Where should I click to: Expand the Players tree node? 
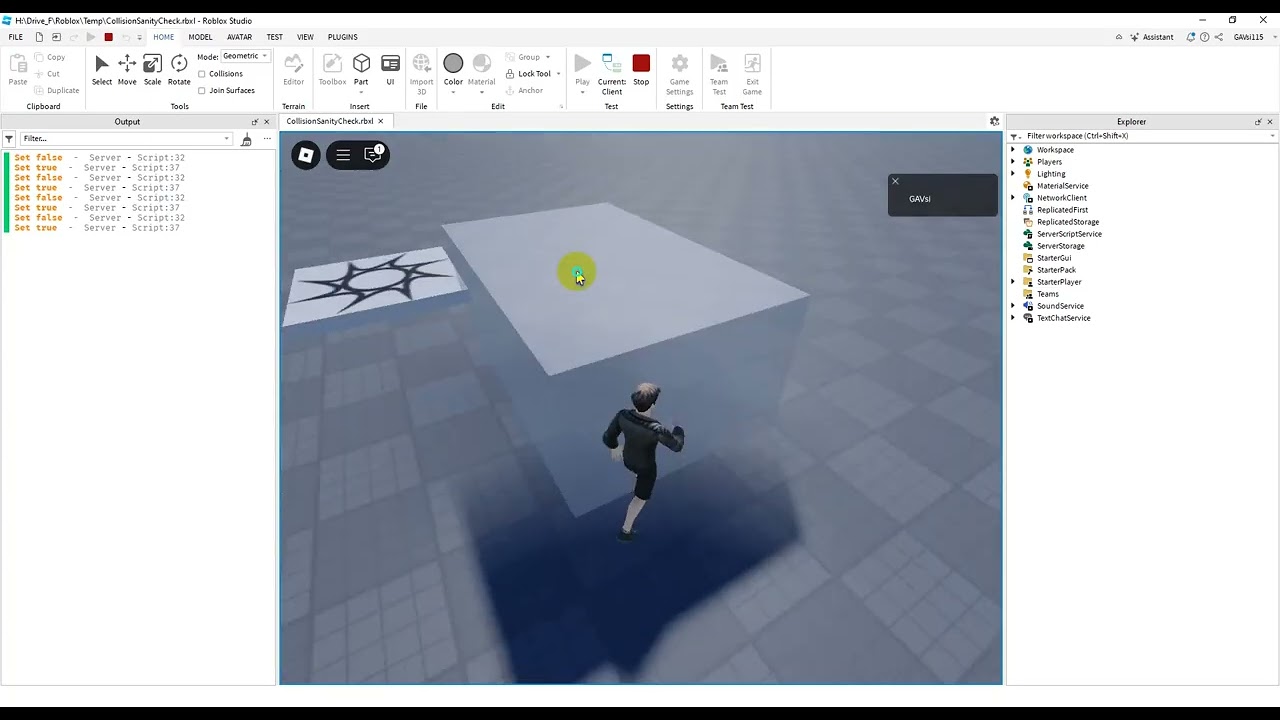1013,162
